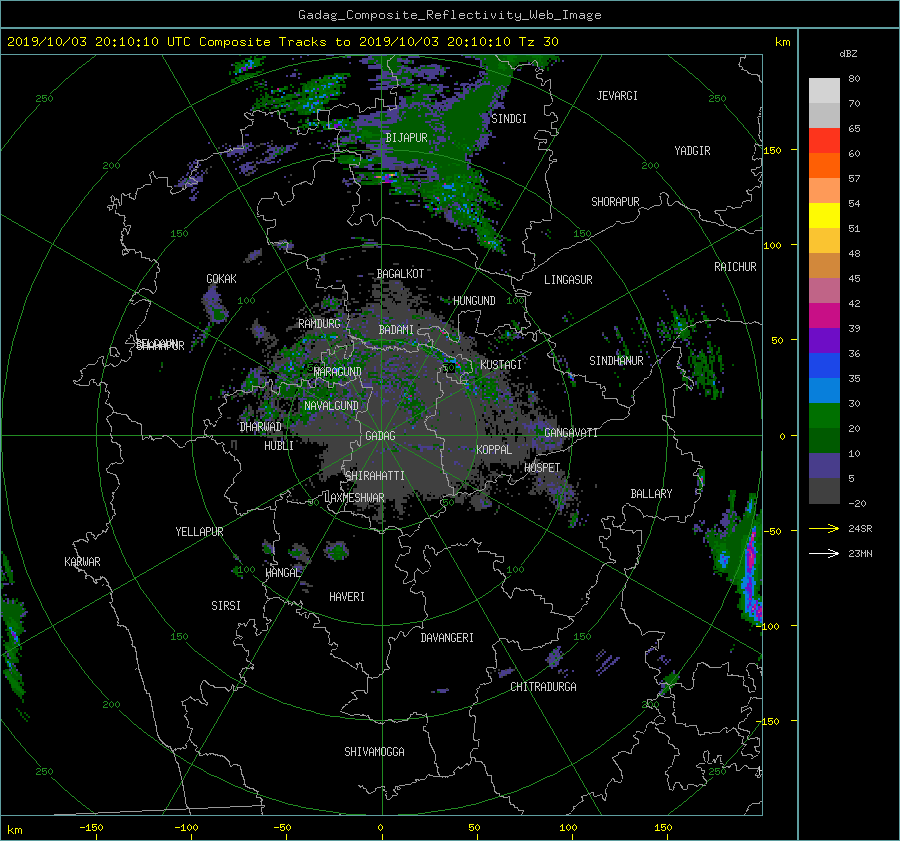
Task: Click the dBZ legend heading
Action: 848,54
